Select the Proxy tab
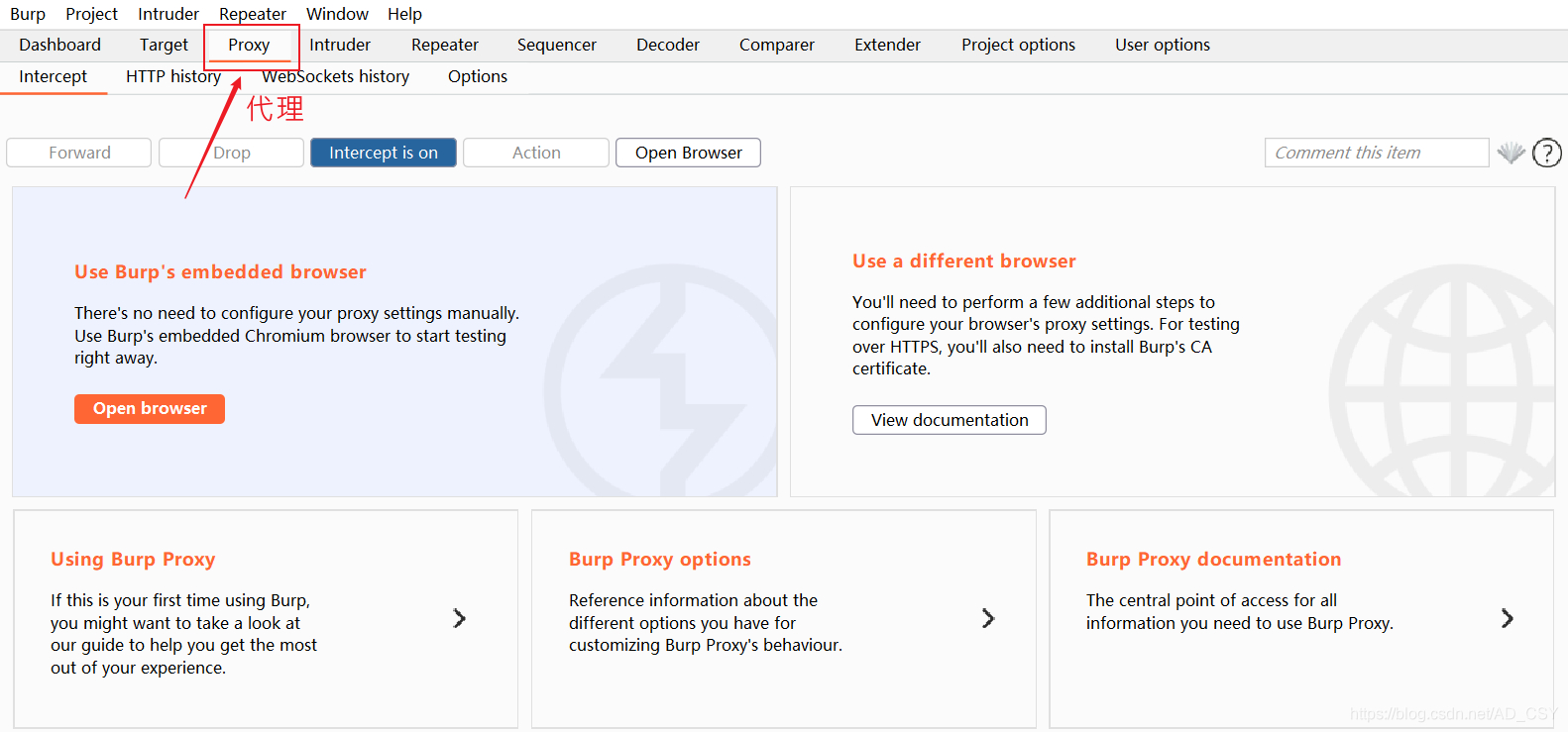The height and width of the screenshot is (732, 1568). coord(249,45)
